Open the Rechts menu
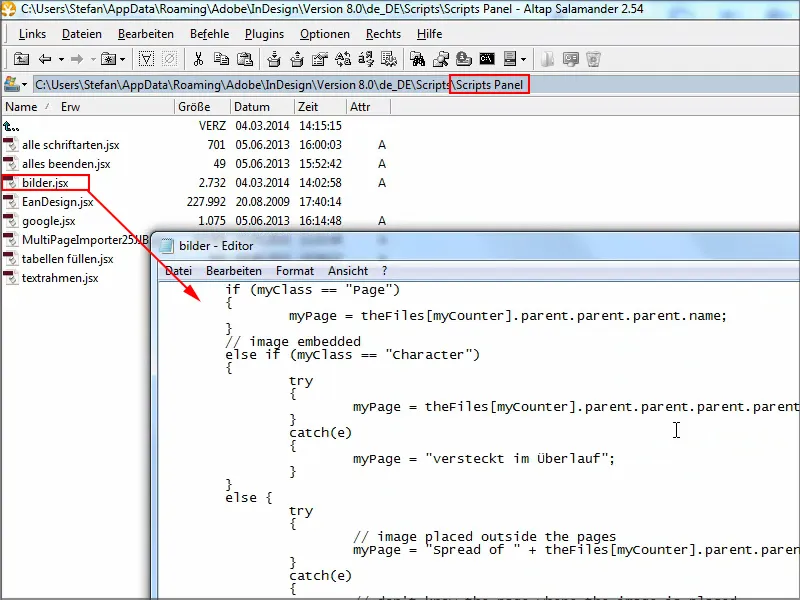The width and height of the screenshot is (800, 600). pos(383,34)
